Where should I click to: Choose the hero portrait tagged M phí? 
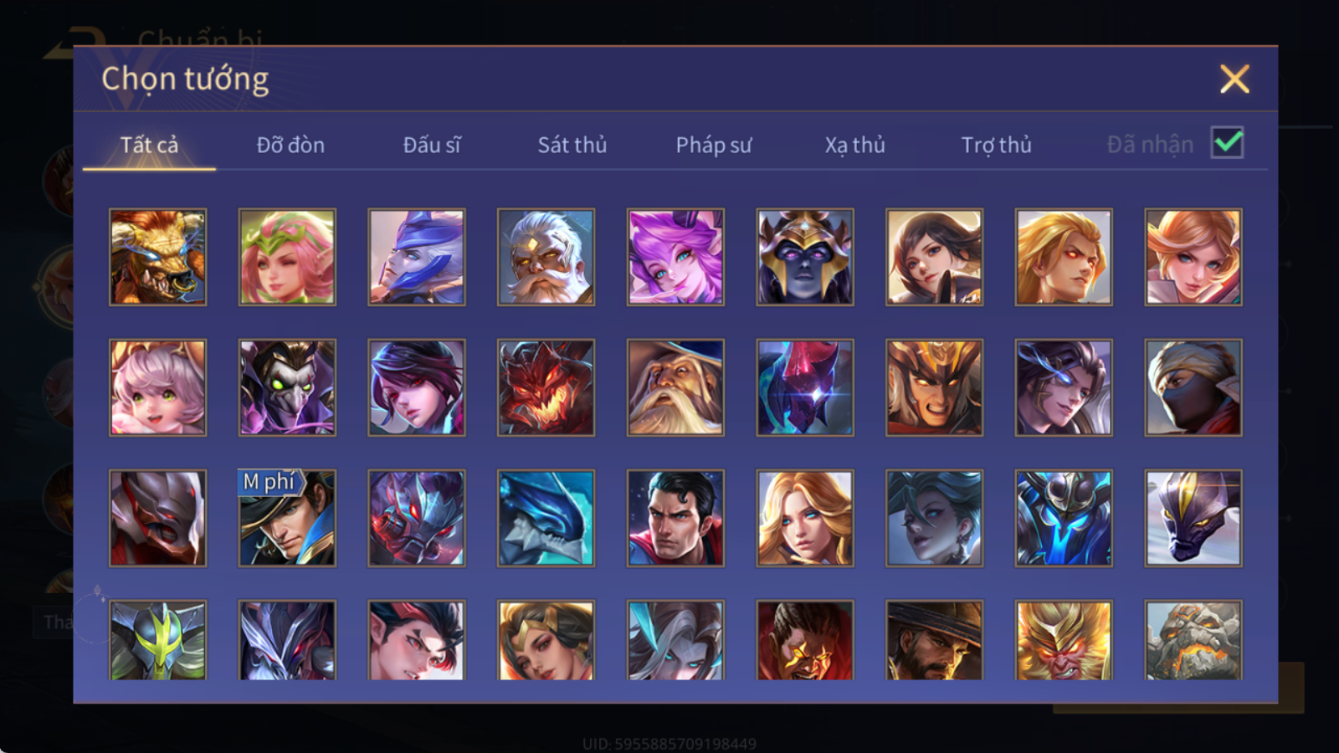[x=287, y=518]
